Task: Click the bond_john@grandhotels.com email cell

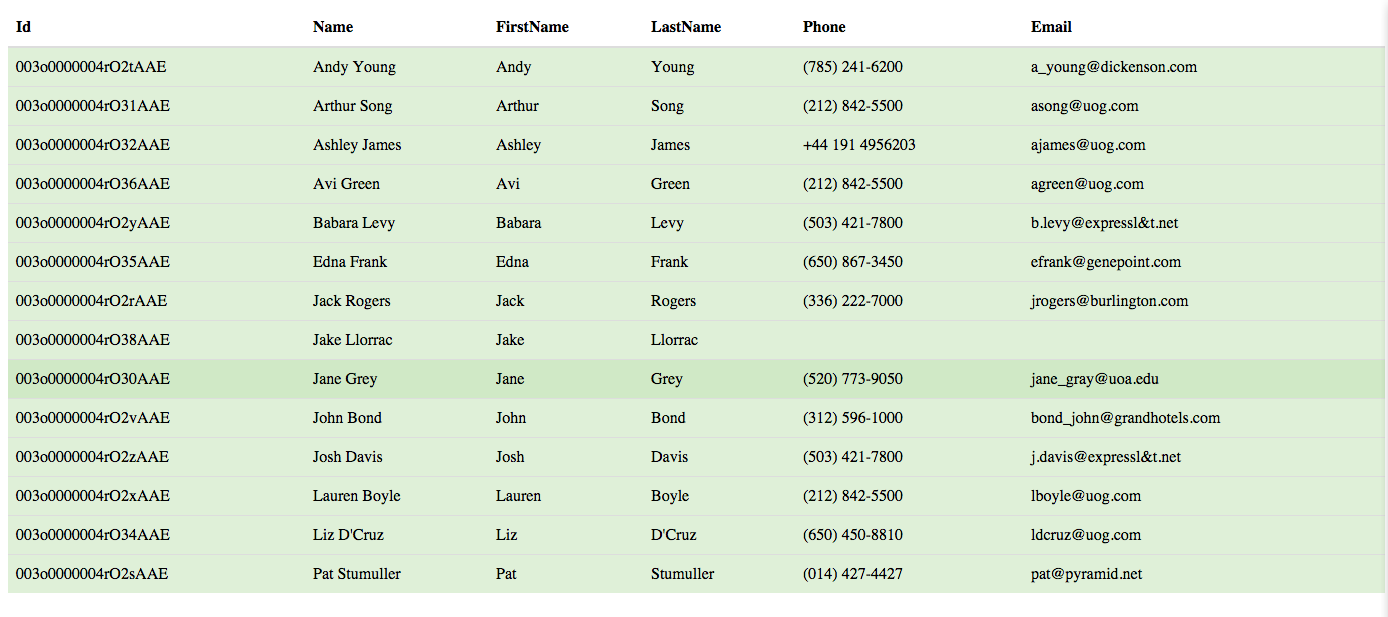Action: [1126, 418]
